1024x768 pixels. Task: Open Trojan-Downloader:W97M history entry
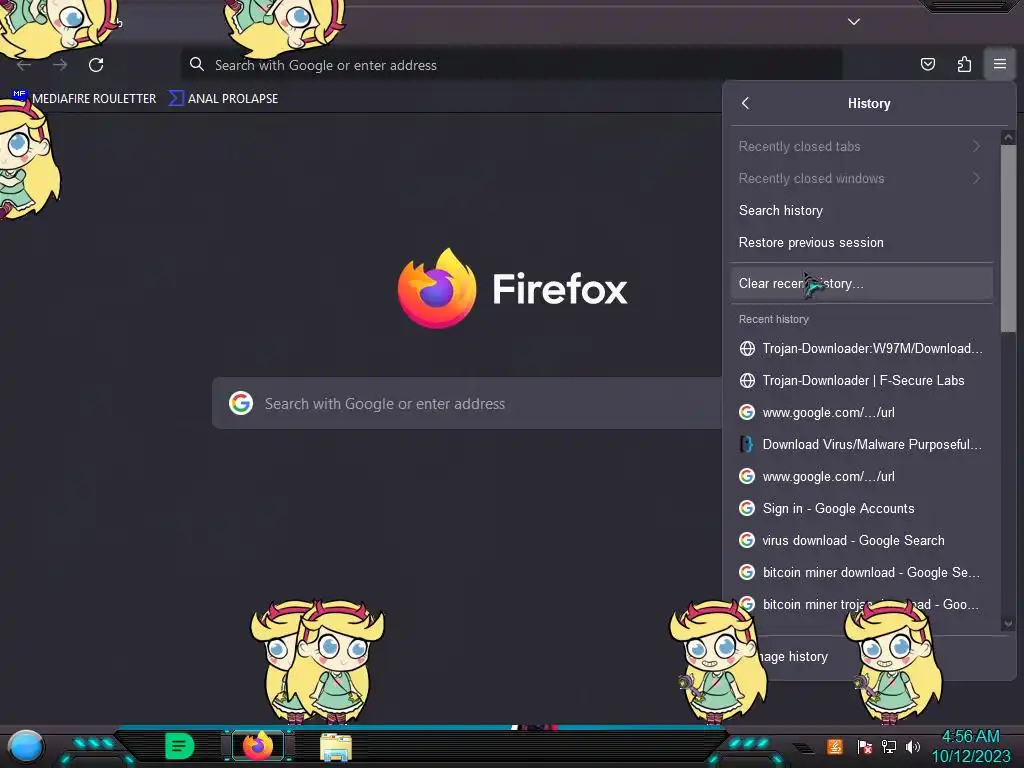click(x=861, y=348)
